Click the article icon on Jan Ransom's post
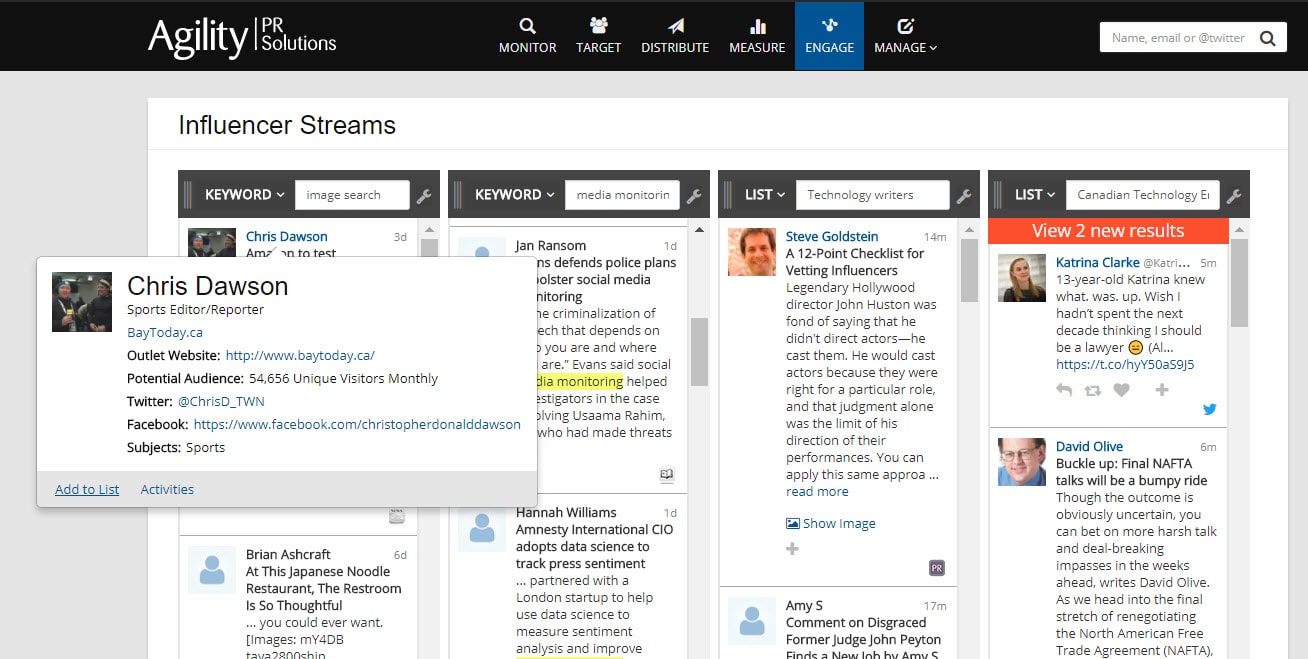1308x659 pixels. click(666, 475)
